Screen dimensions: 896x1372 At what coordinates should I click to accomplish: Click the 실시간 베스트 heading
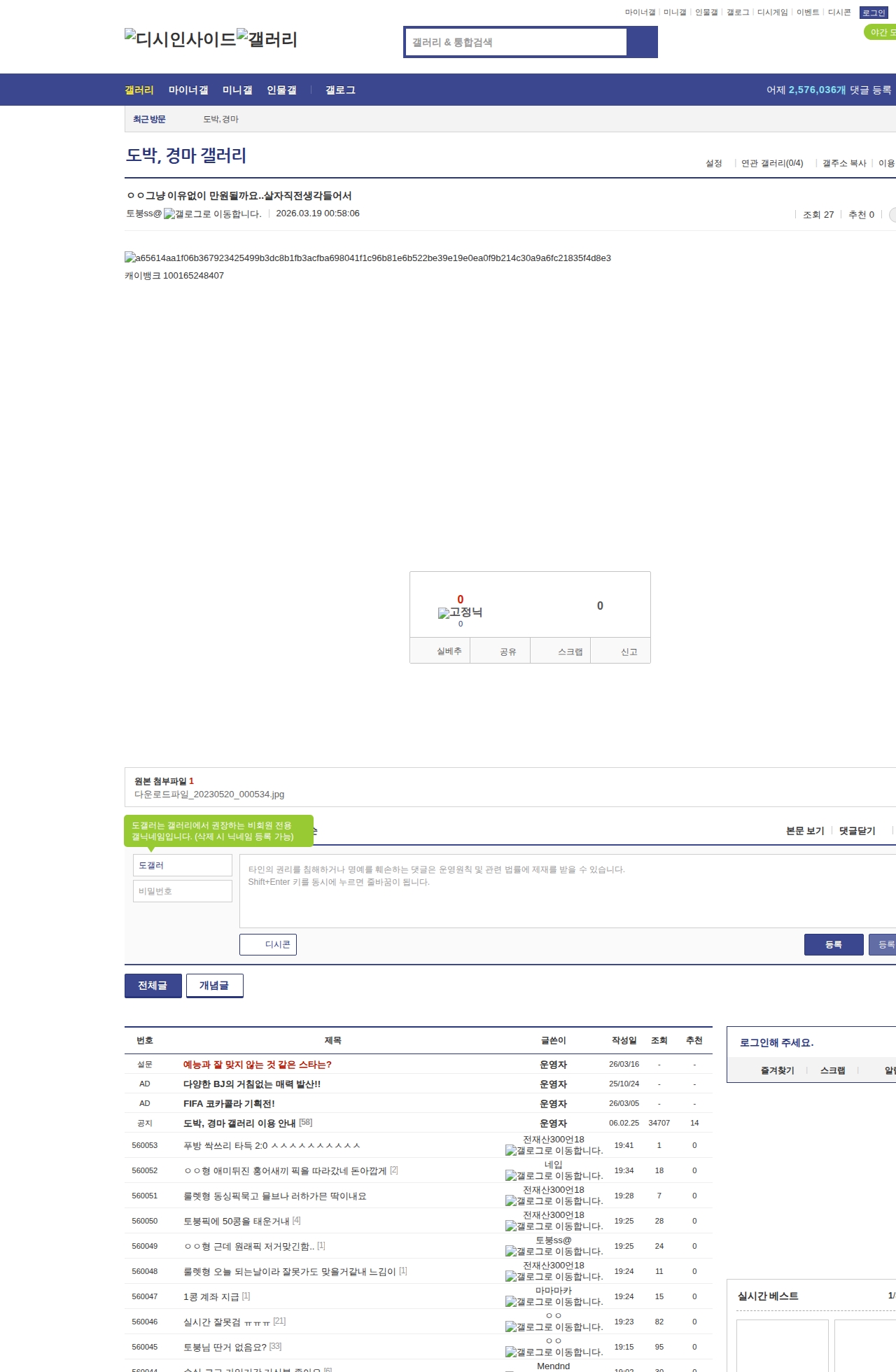tap(768, 1296)
